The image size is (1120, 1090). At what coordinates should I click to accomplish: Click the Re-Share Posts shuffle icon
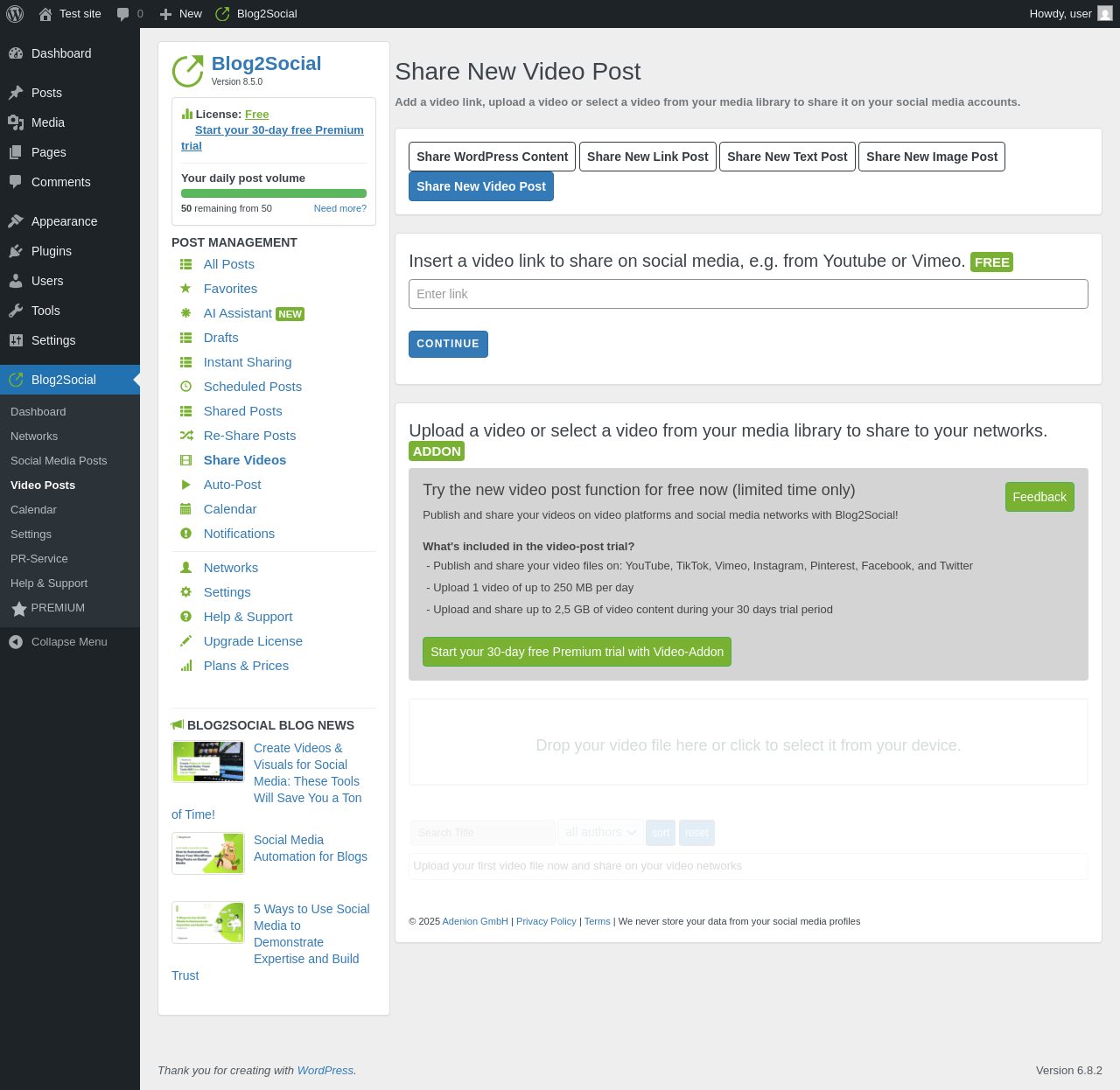185,436
